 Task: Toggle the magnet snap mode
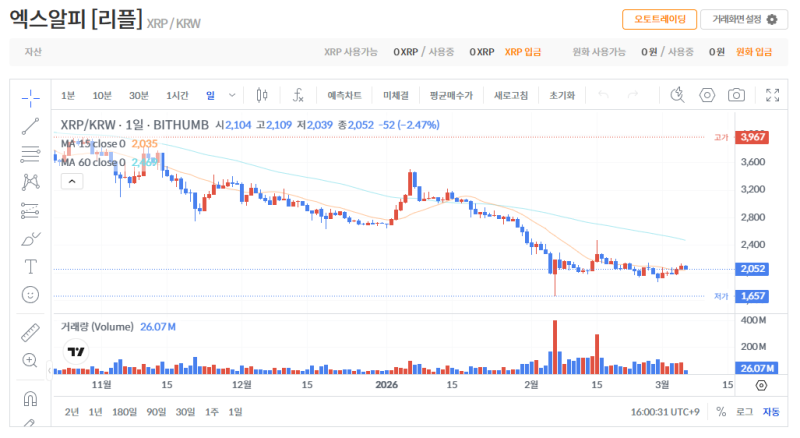(x=31, y=398)
